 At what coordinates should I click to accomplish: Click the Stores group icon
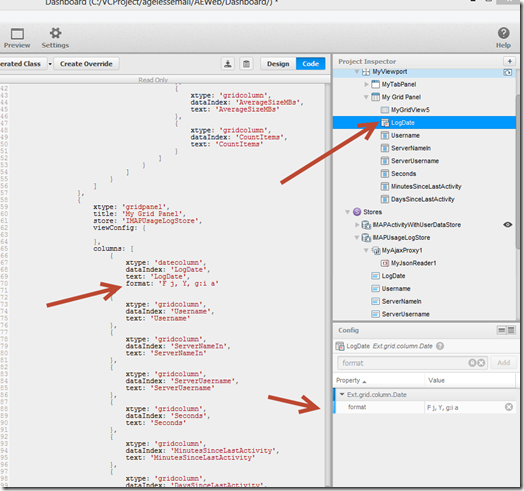click(x=357, y=212)
